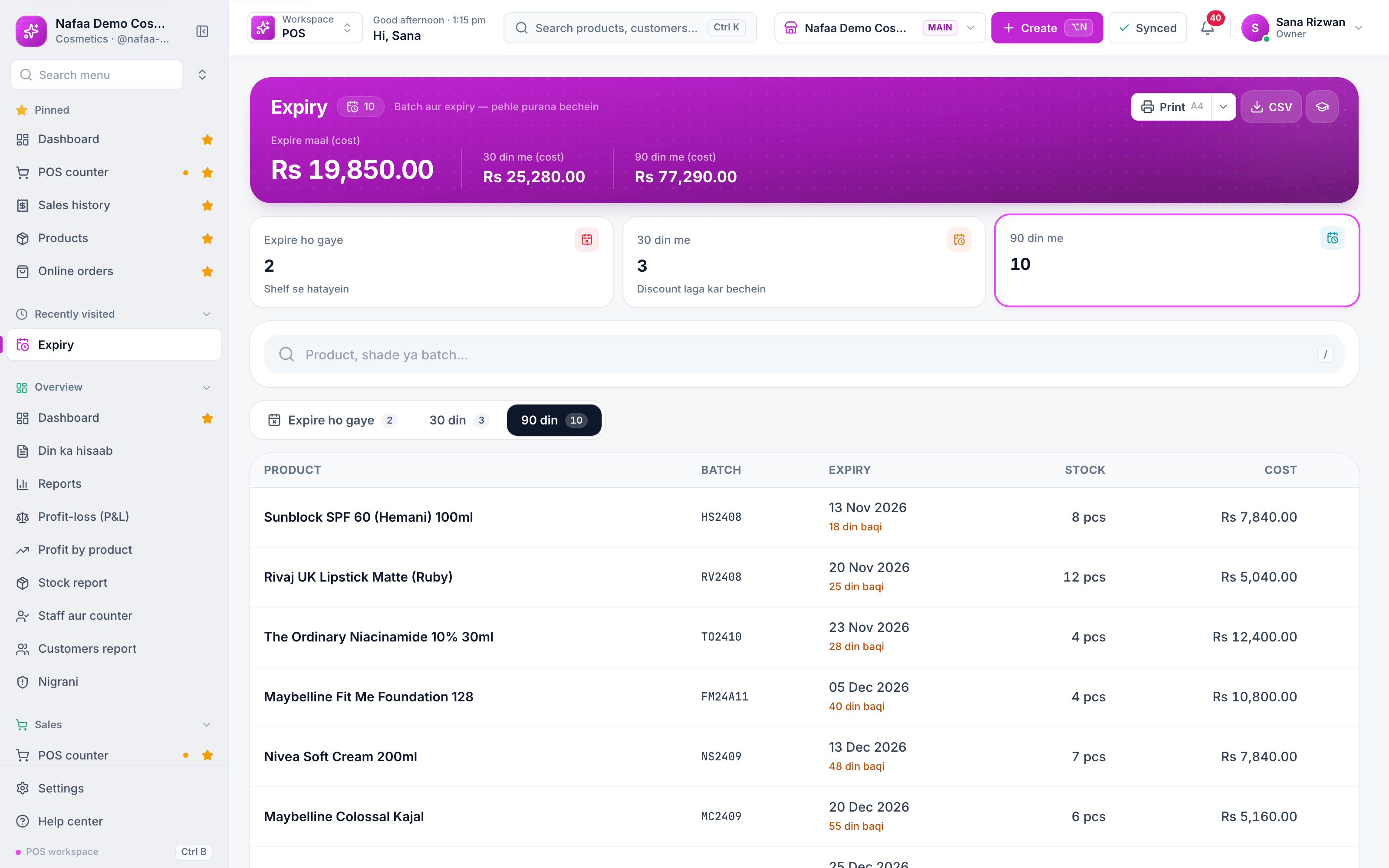This screenshot has width=1389, height=868.
Task: Click the CSV download button
Action: (1271, 107)
